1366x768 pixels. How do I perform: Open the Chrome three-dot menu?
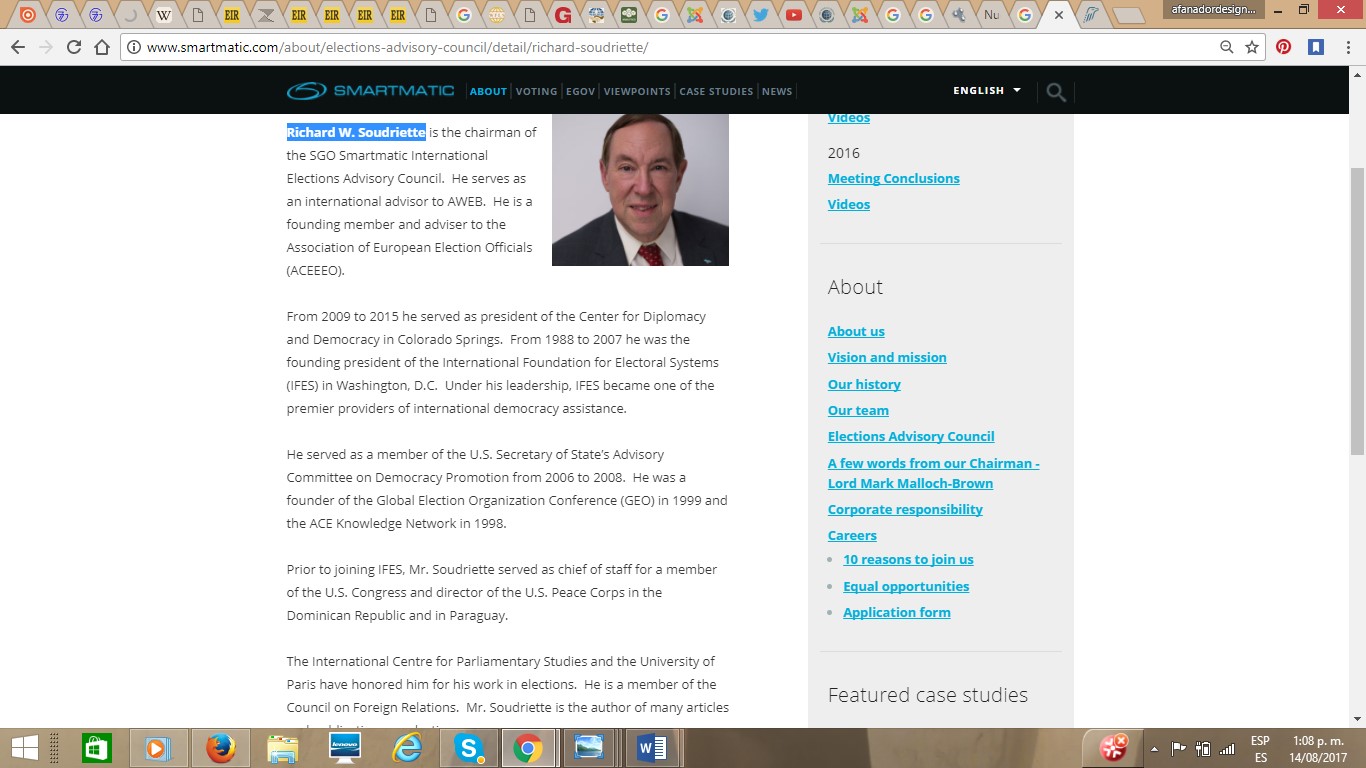click(1347, 47)
